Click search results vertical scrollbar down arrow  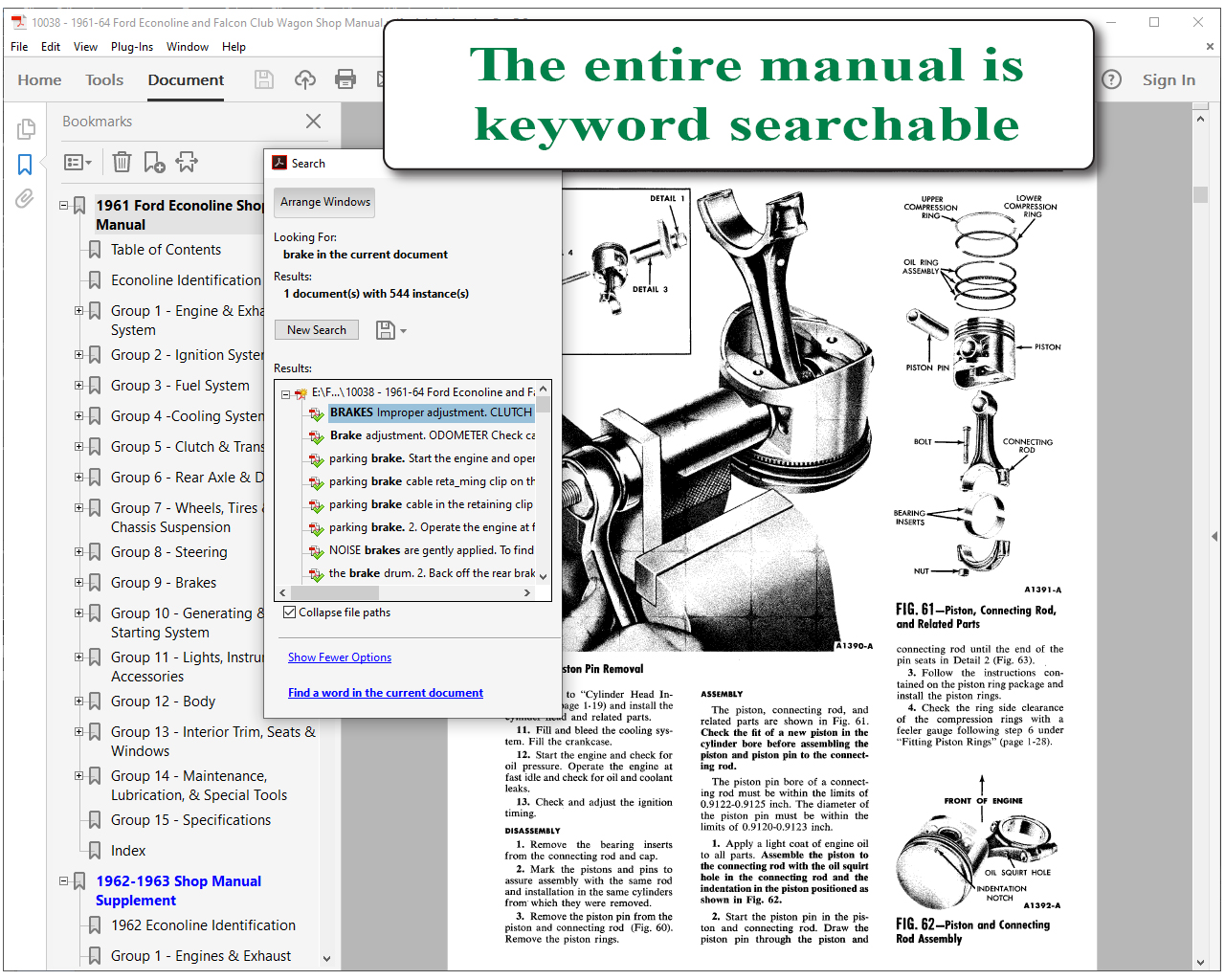click(x=544, y=577)
